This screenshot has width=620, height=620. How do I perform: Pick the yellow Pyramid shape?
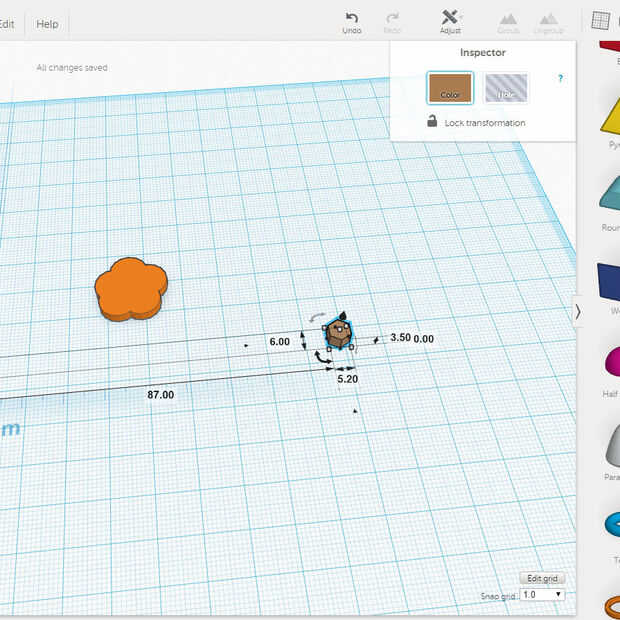point(610,117)
